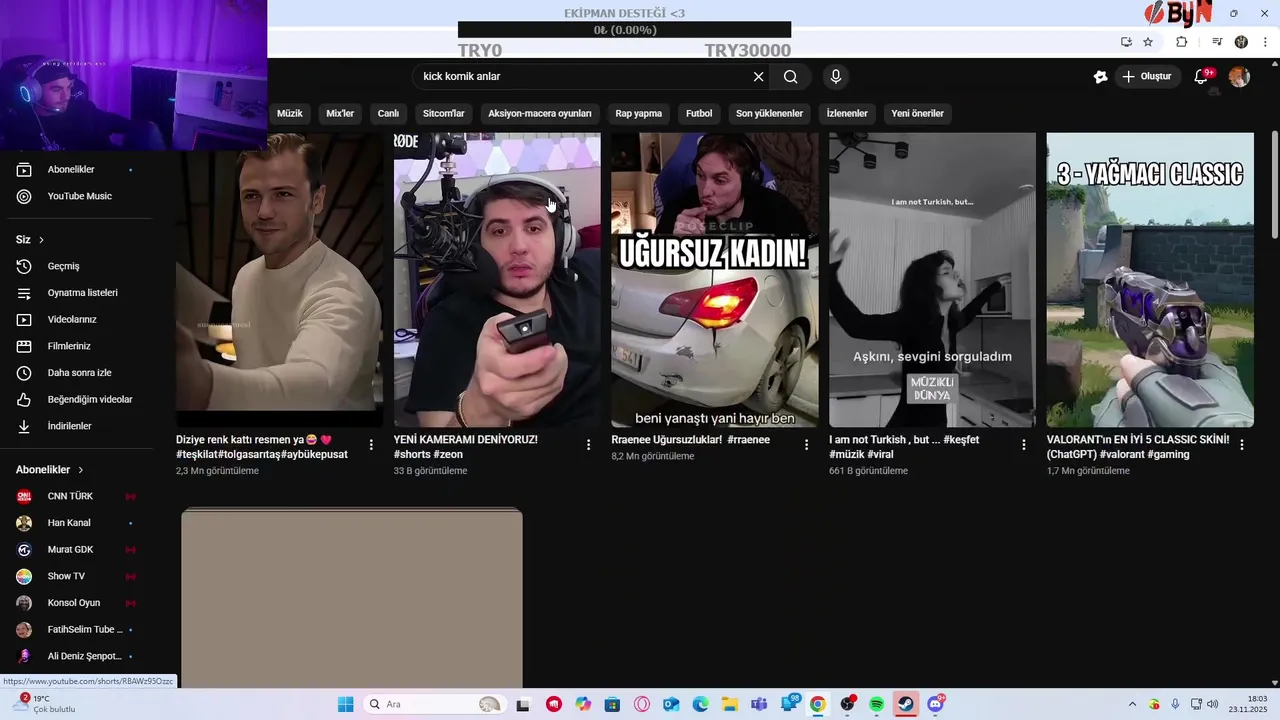
Task: Select the 'Mix'ler' filter chip
Action: 340,113
